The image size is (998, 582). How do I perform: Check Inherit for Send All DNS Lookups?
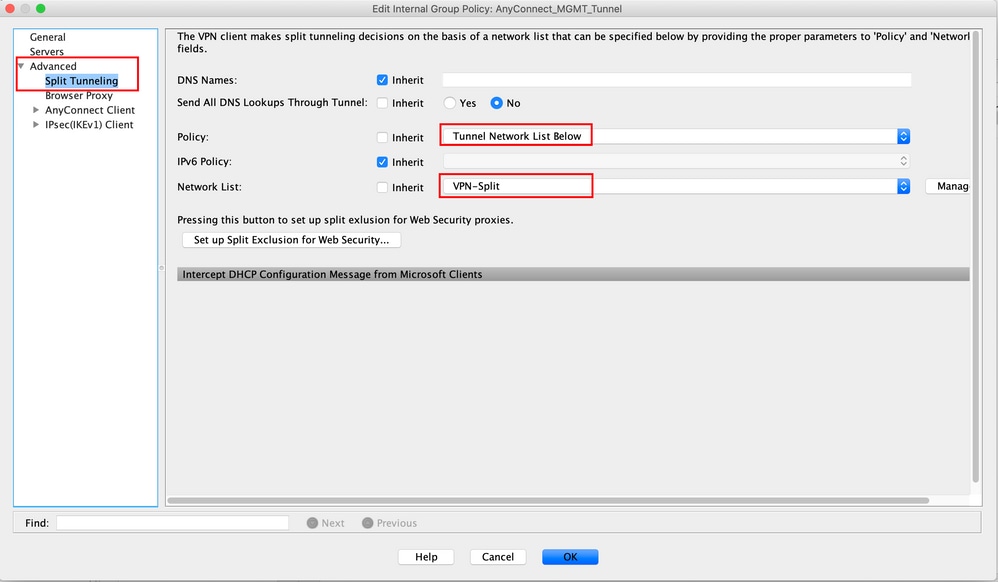(382, 103)
